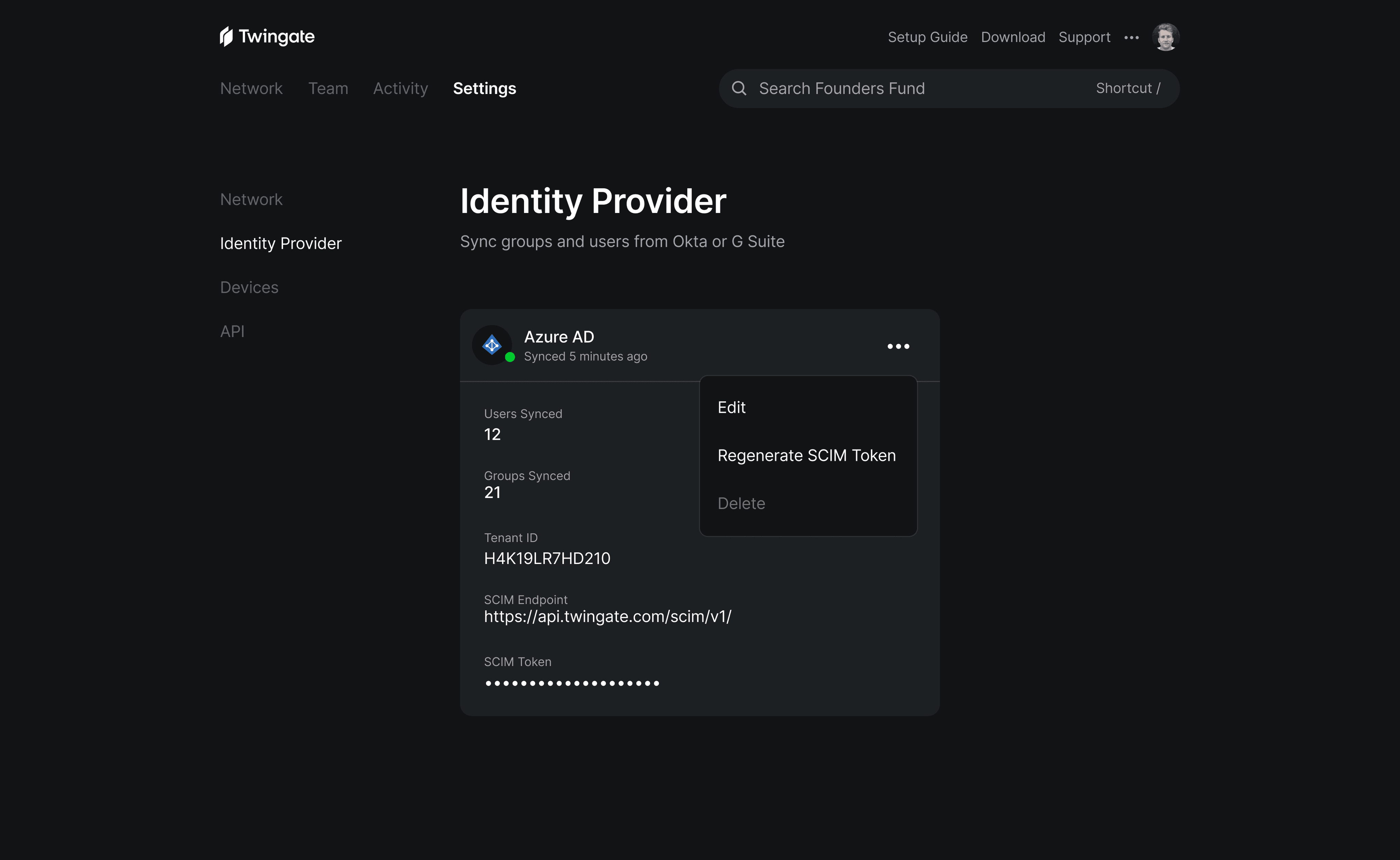Click the masked SCIM Token value
1400x860 pixels.
tap(572, 683)
